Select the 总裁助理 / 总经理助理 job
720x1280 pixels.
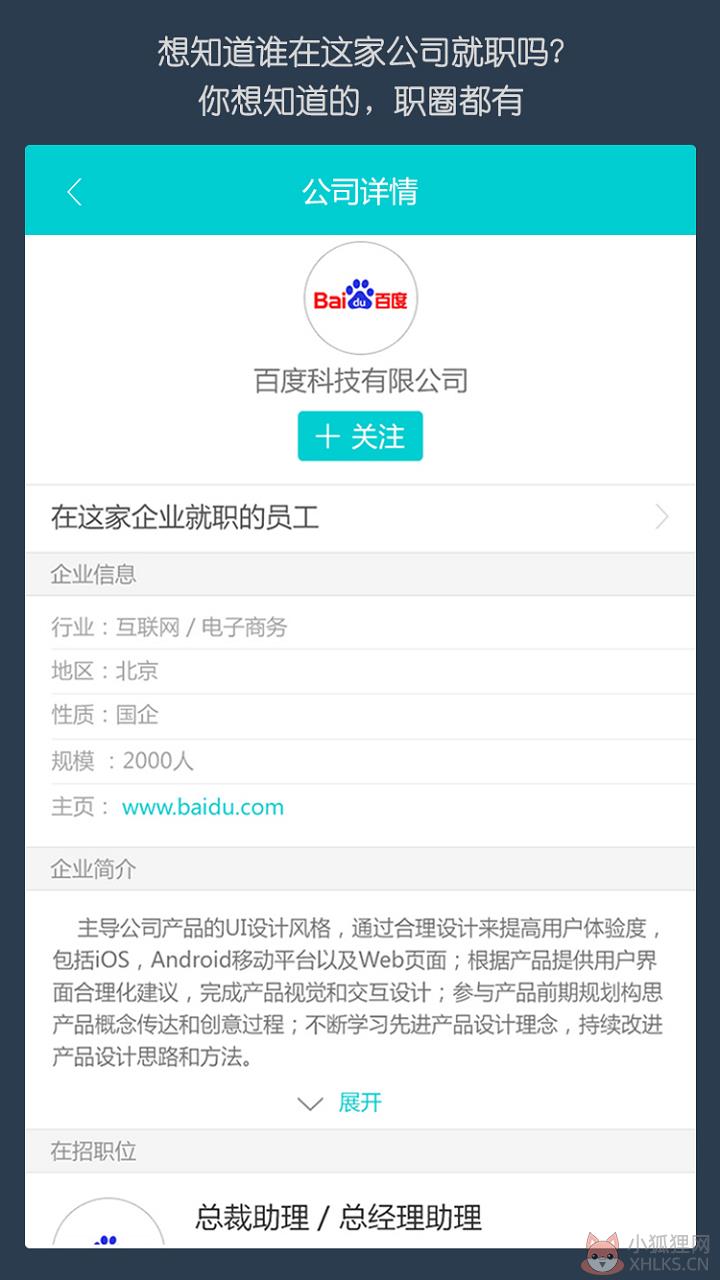(x=338, y=1217)
